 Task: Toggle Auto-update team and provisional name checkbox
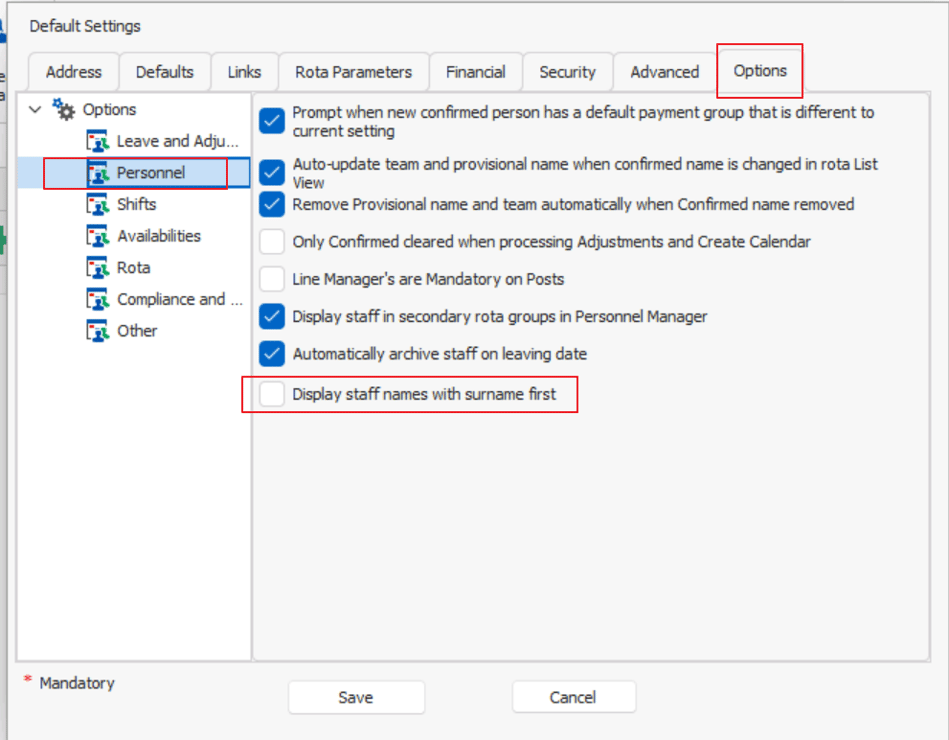pyautogui.click(x=272, y=172)
